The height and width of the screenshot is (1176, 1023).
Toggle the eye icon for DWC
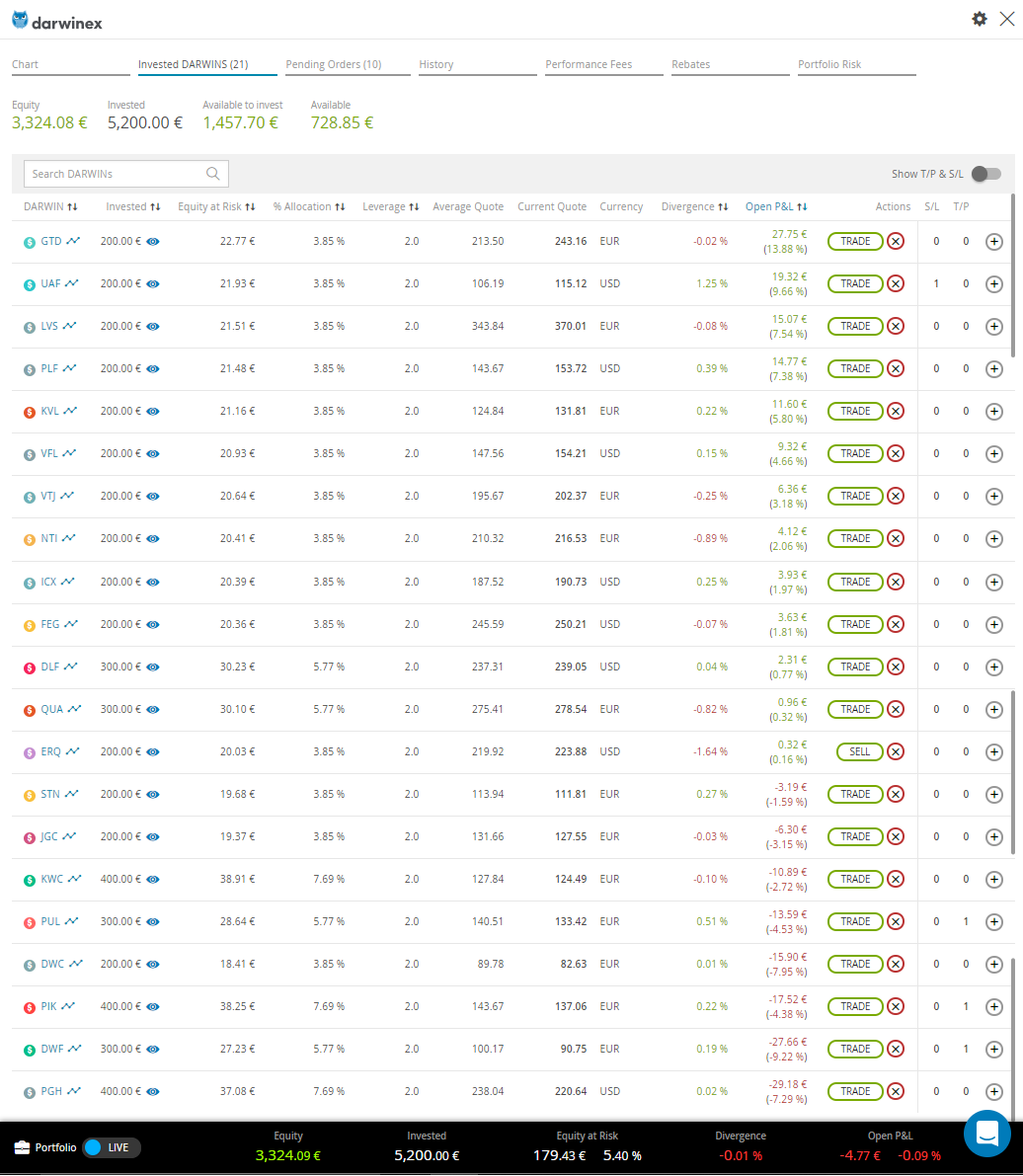click(153, 965)
